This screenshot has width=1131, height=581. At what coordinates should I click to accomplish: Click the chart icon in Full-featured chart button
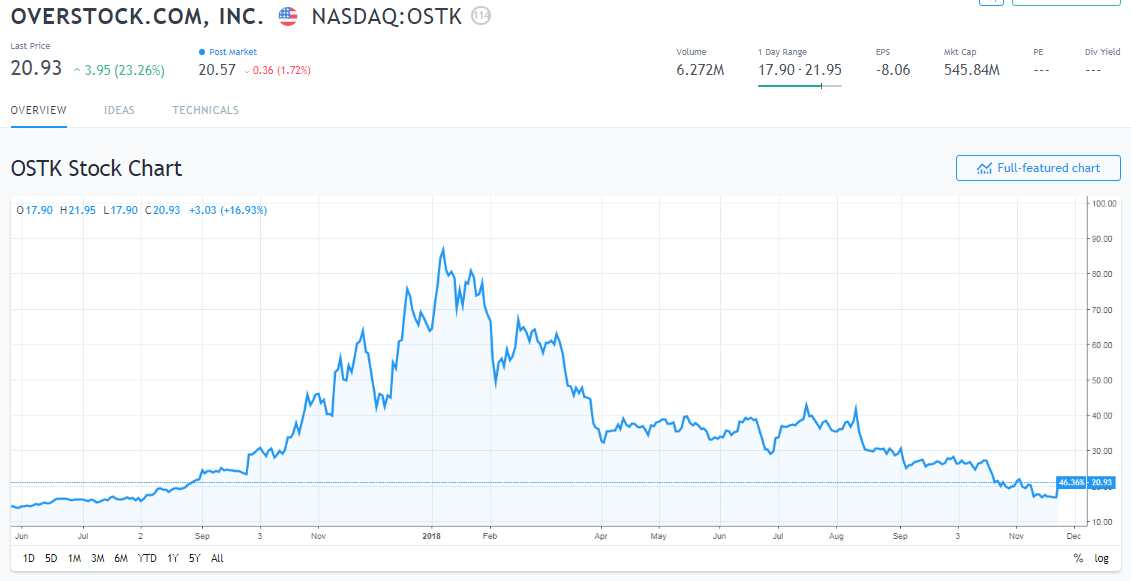984,168
